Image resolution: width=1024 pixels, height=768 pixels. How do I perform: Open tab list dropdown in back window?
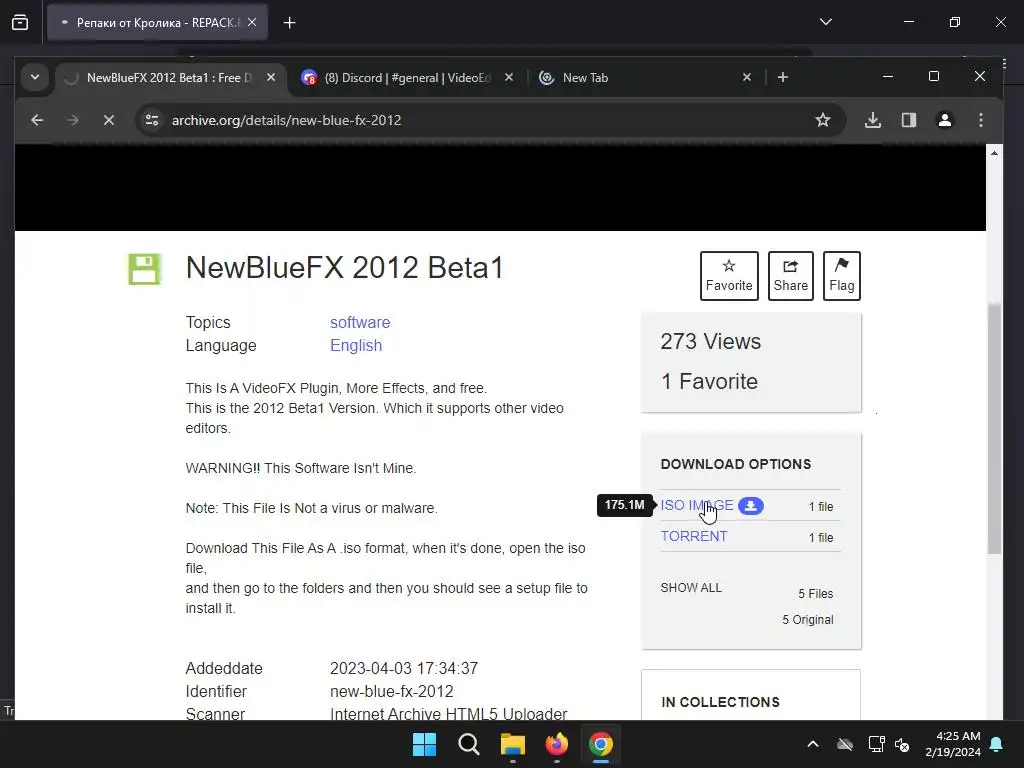825,22
